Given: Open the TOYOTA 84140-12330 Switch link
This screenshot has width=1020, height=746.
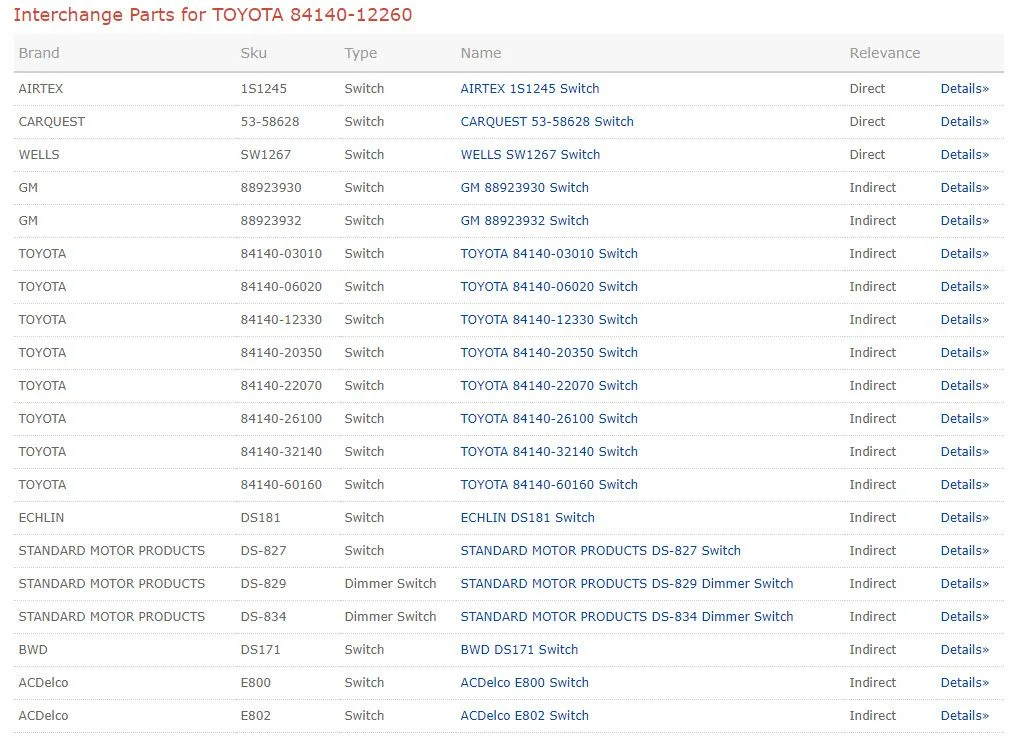Looking at the screenshot, I should (x=549, y=320).
